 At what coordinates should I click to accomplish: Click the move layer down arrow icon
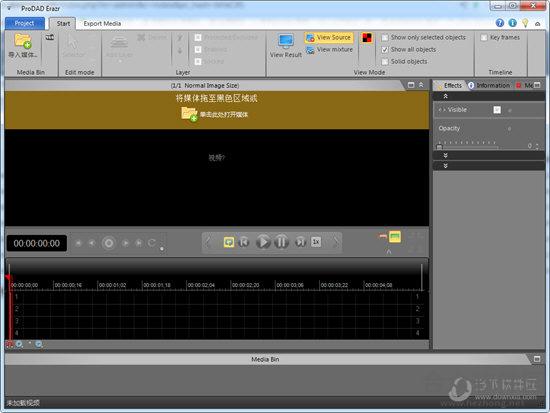pos(180,51)
